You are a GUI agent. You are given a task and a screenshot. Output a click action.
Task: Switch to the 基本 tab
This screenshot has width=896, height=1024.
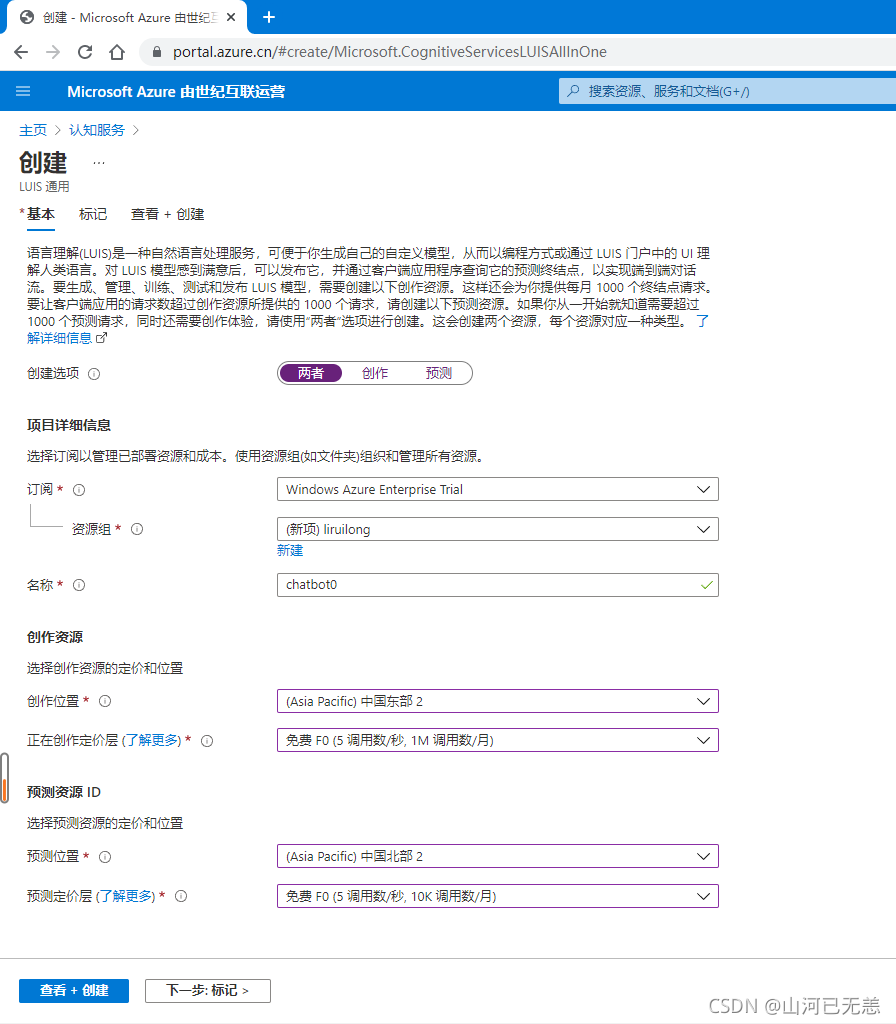pyautogui.click(x=40, y=214)
